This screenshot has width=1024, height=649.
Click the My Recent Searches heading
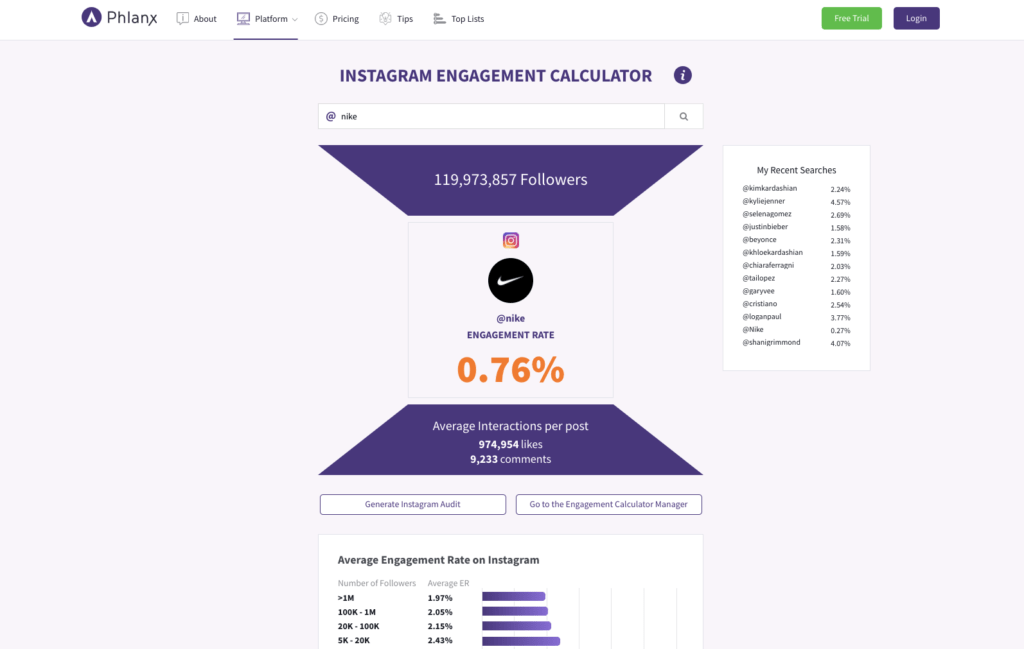click(x=796, y=170)
